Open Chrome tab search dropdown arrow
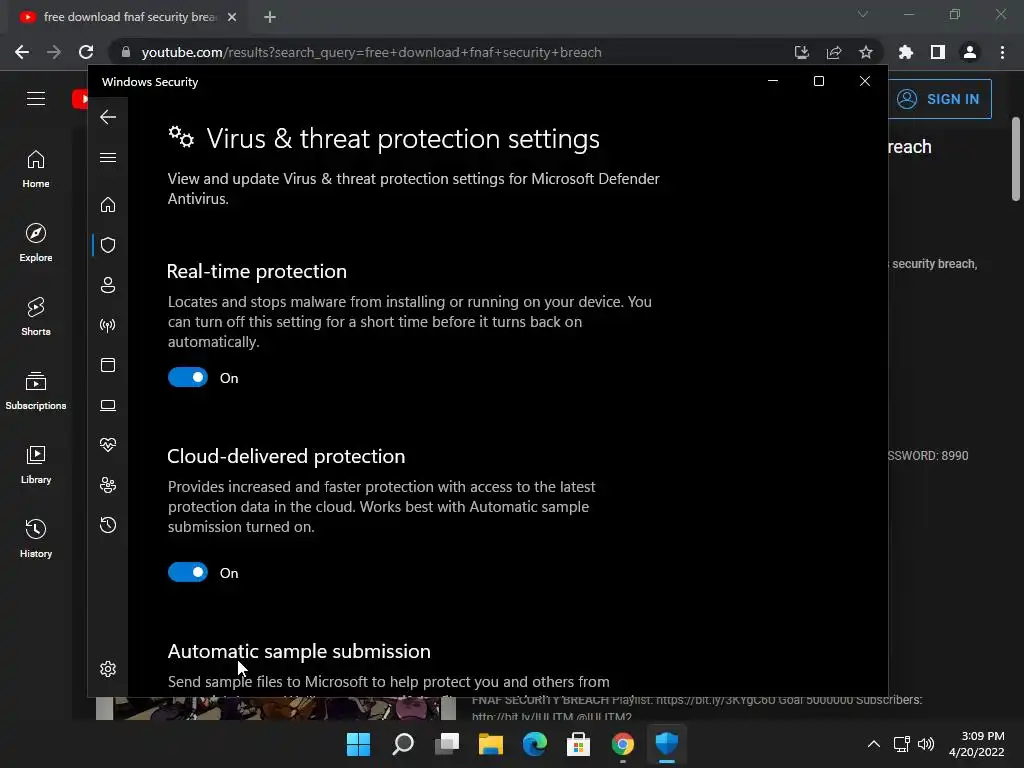 coord(863,14)
